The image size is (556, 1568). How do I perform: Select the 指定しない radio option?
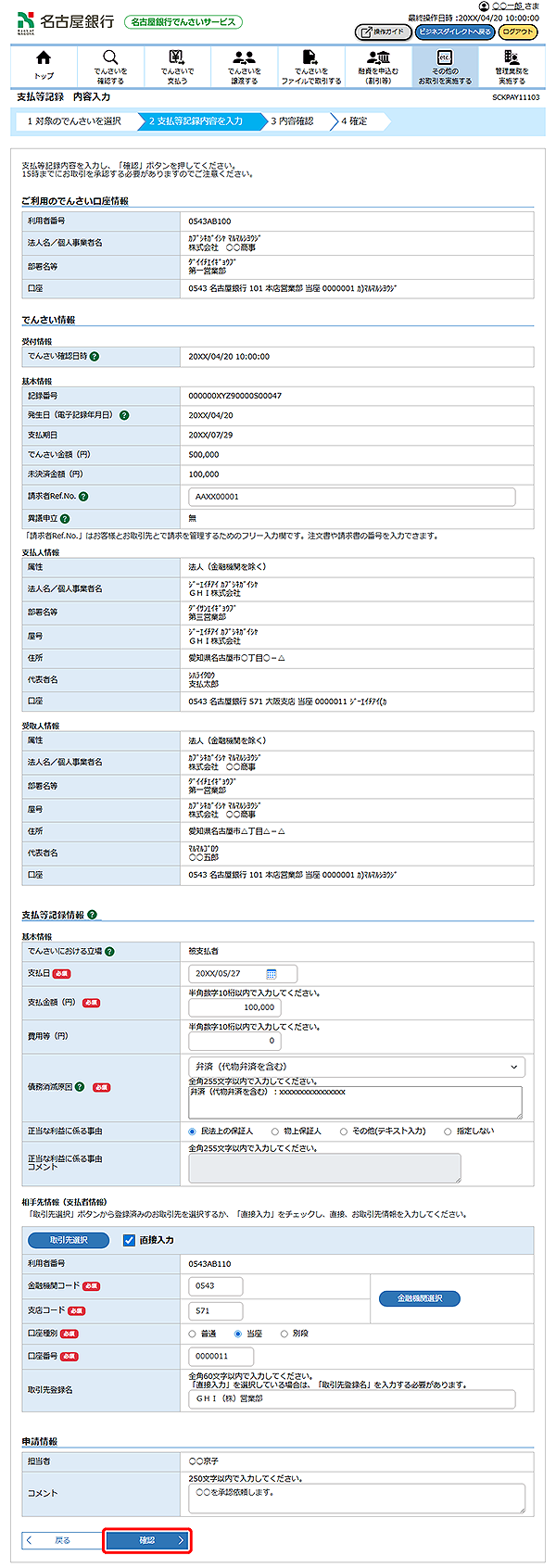tap(449, 1132)
